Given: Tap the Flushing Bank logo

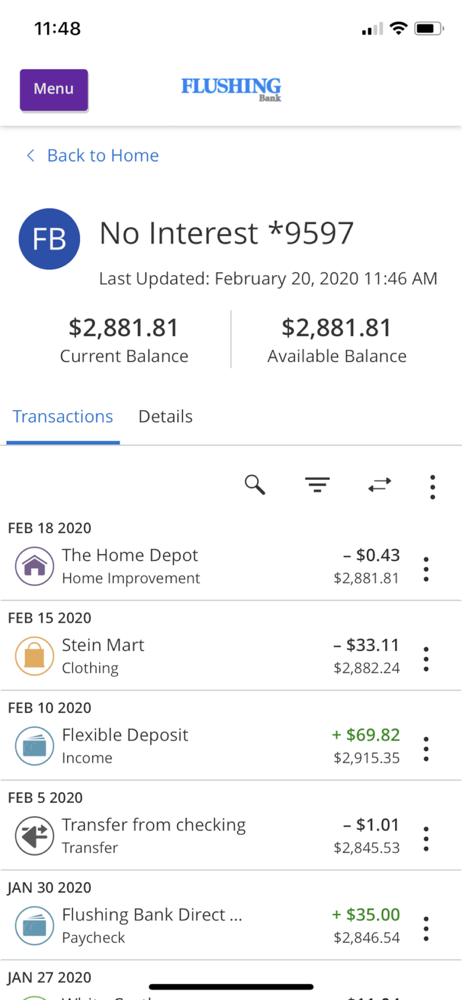Looking at the screenshot, I should pyautogui.click(x=231, y=89).
